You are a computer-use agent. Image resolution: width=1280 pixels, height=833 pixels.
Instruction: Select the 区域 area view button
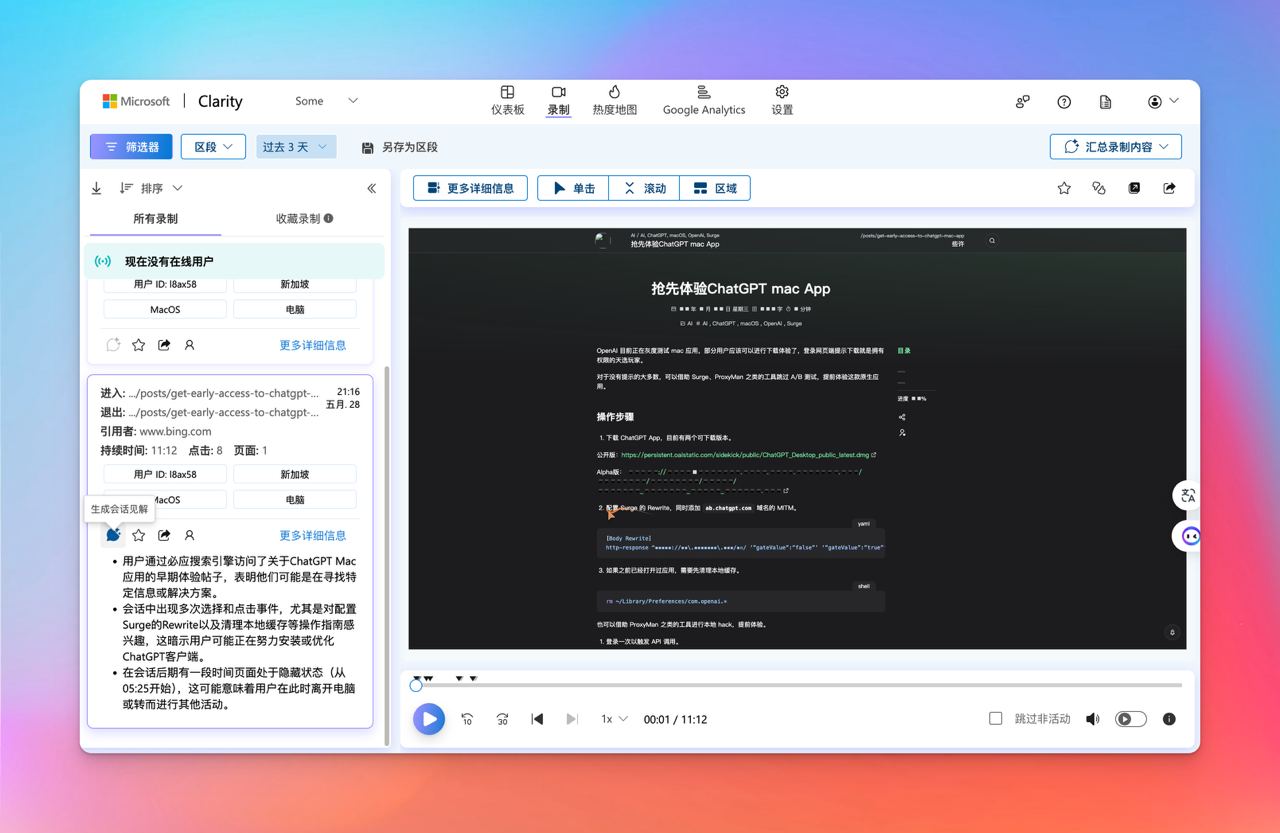click(x=715, y=188)
